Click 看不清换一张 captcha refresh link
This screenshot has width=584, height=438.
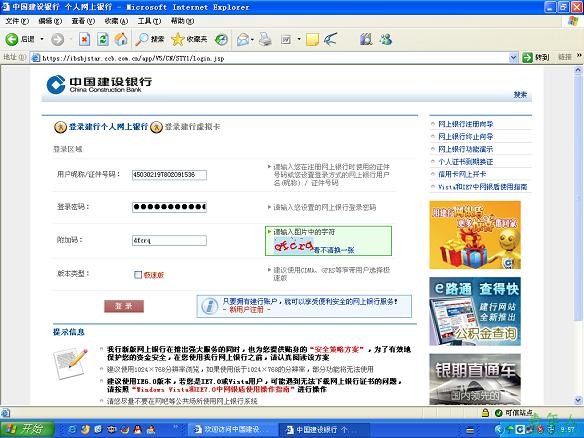coord(334,250)
